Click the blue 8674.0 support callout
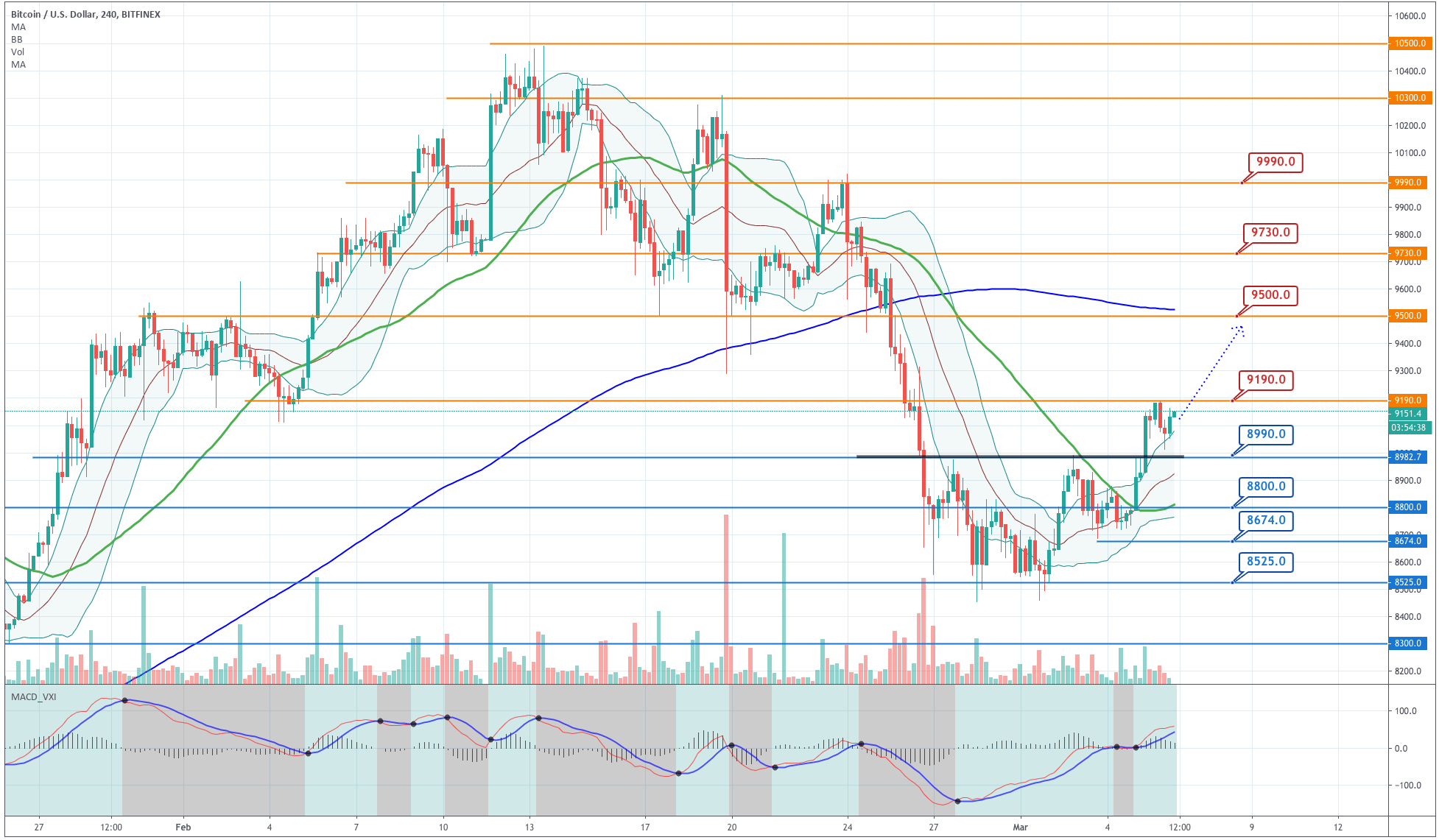 point(1266,520)
